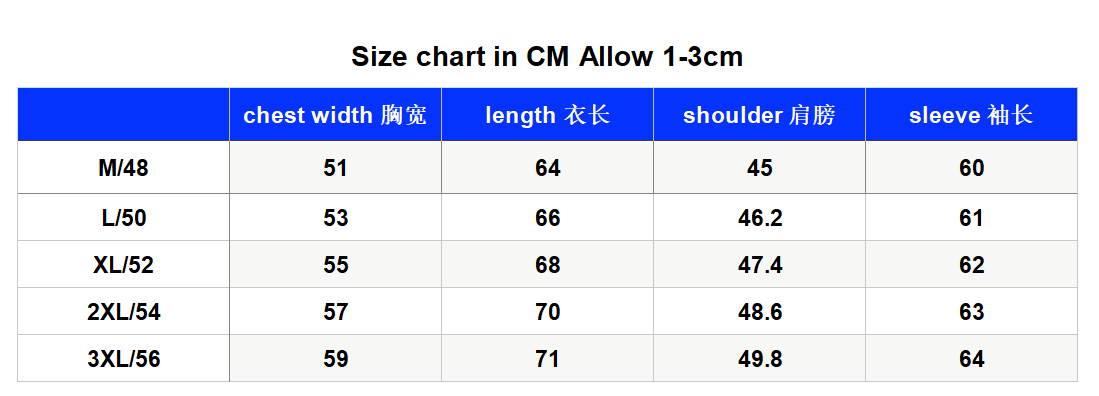Select length value 71
Screen dimensions: 1099x396
(547, 359)
